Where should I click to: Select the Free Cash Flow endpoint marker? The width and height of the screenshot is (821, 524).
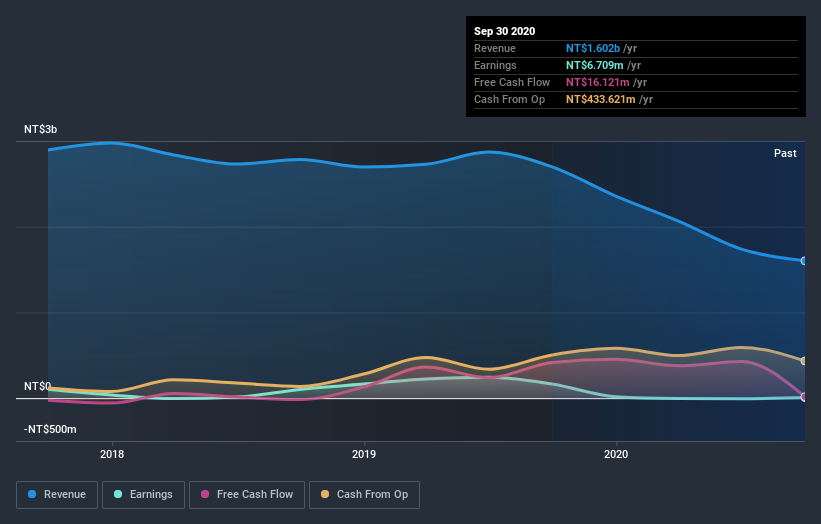pos(803,397)
